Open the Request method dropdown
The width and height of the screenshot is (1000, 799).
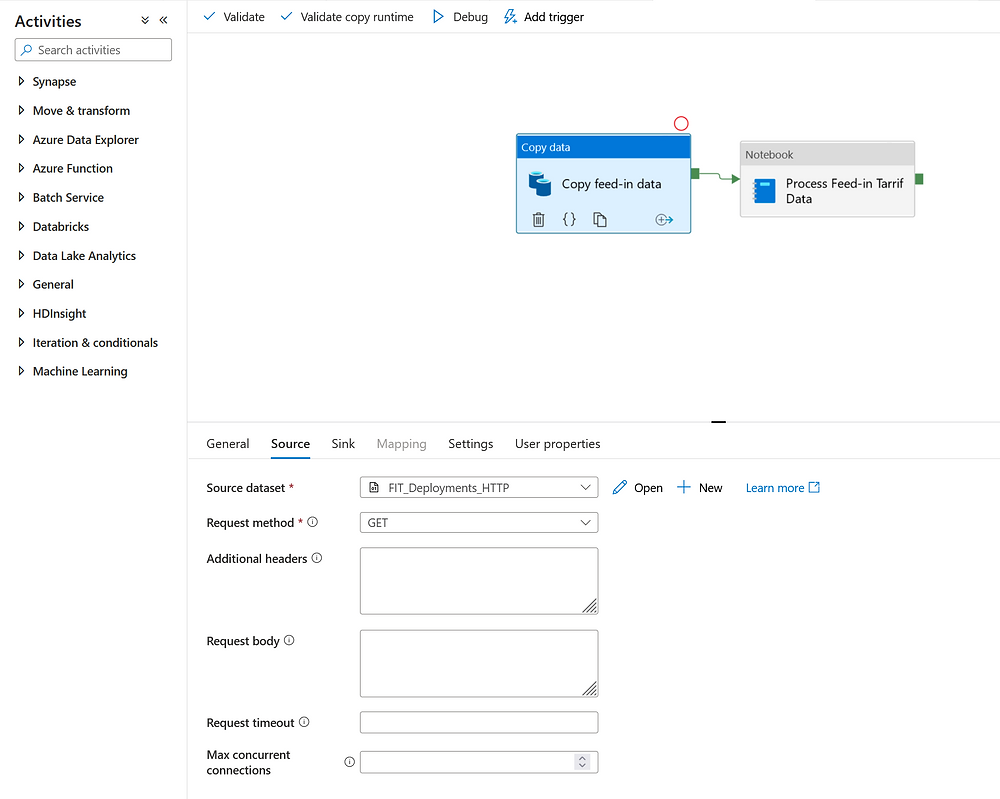tap(479, 522)
